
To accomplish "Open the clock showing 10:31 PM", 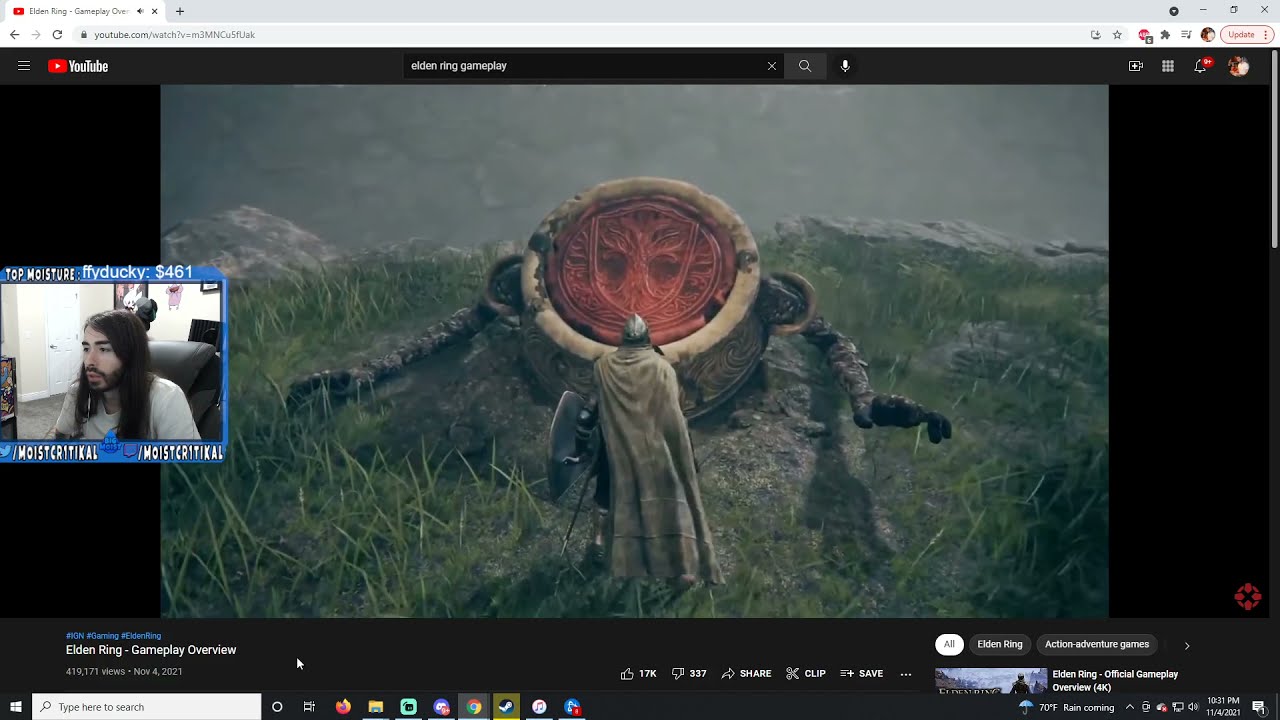I will (1224, 707).
